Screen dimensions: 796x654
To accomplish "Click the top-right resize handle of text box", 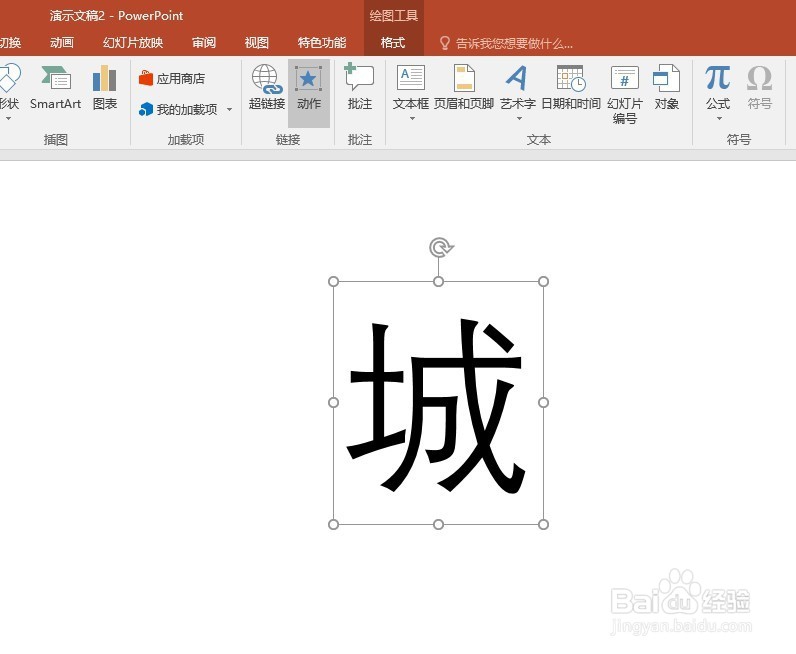I will 543,281.
